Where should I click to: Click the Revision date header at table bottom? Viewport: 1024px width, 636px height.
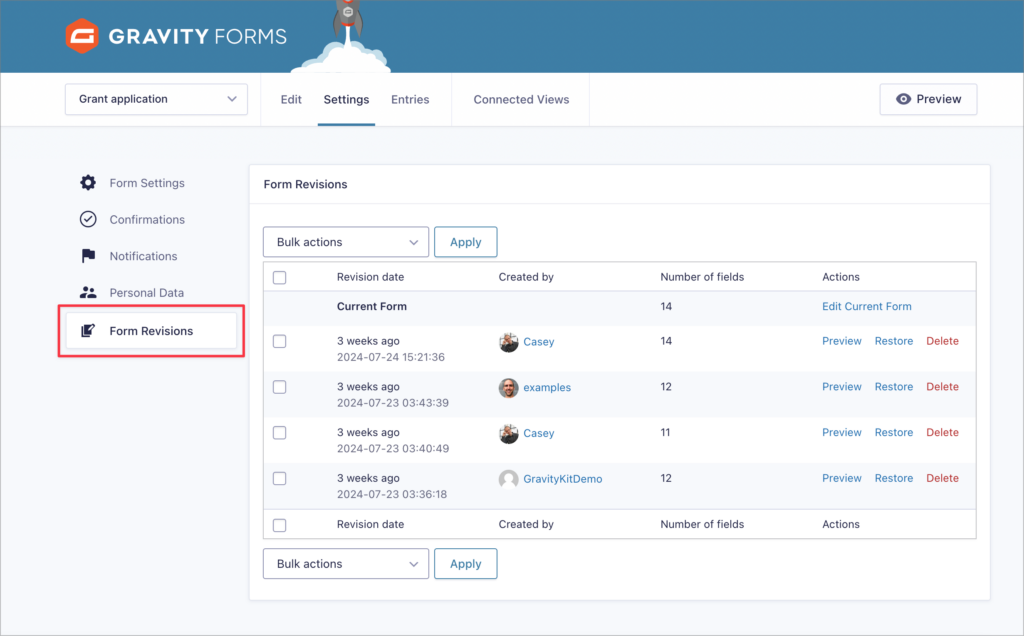[370, 524]
